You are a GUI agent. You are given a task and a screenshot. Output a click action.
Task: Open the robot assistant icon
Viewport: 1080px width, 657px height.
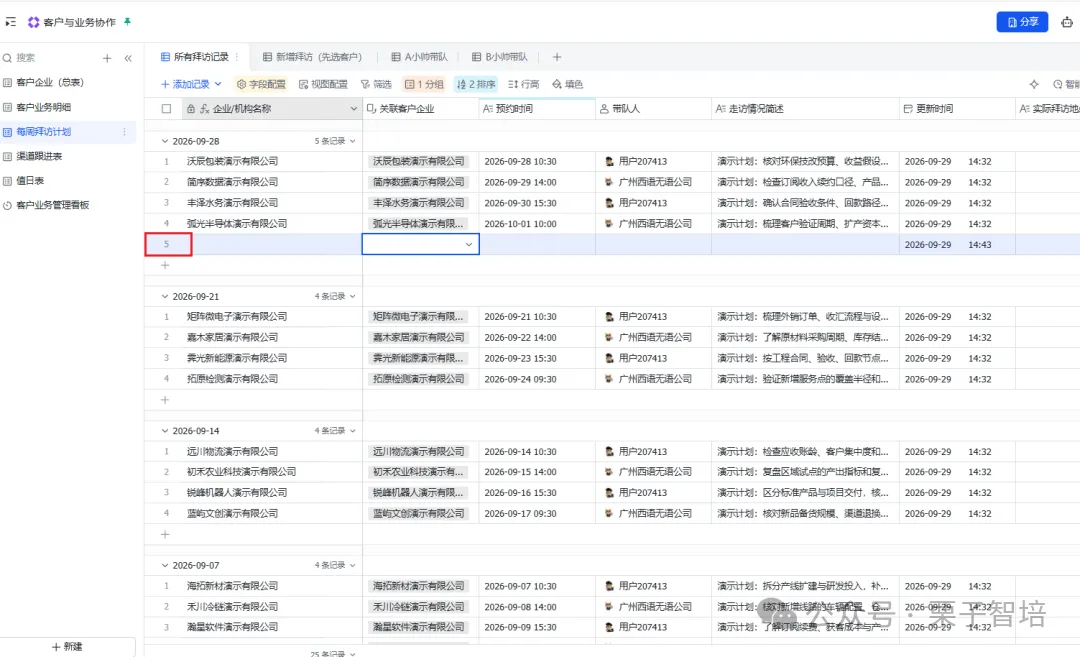point(1066,22)
